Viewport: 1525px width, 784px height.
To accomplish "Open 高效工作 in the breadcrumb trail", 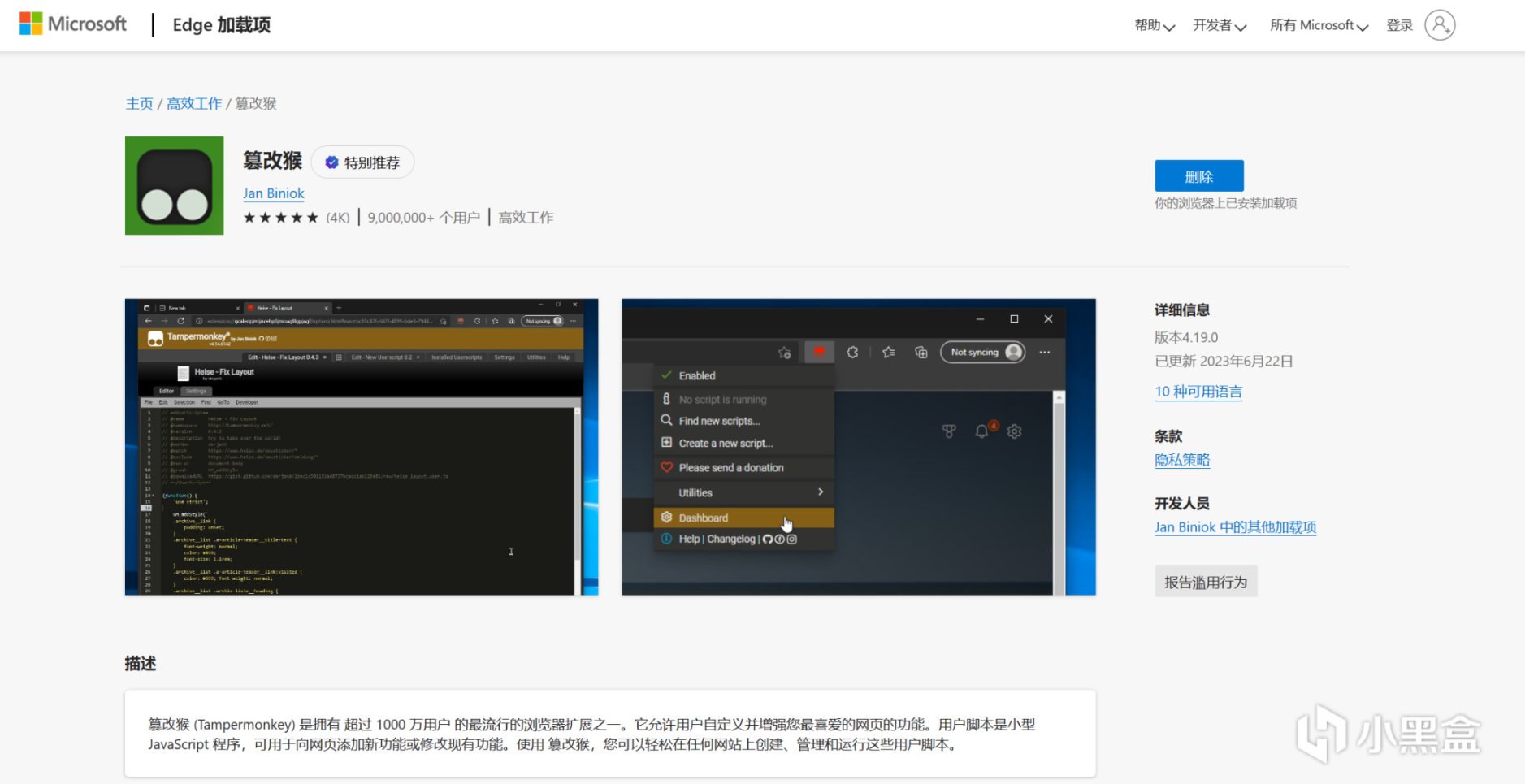I will (194, 104).
